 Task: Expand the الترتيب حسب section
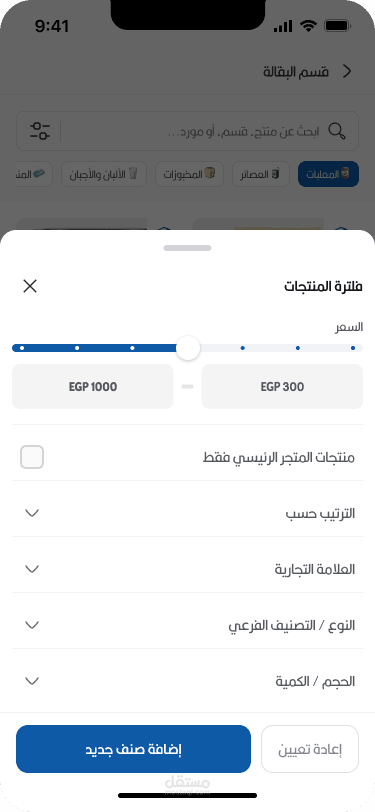point(188,513)
